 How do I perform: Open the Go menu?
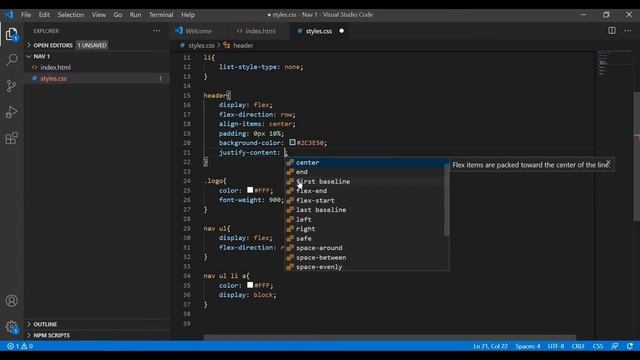(x=118, y=15)
